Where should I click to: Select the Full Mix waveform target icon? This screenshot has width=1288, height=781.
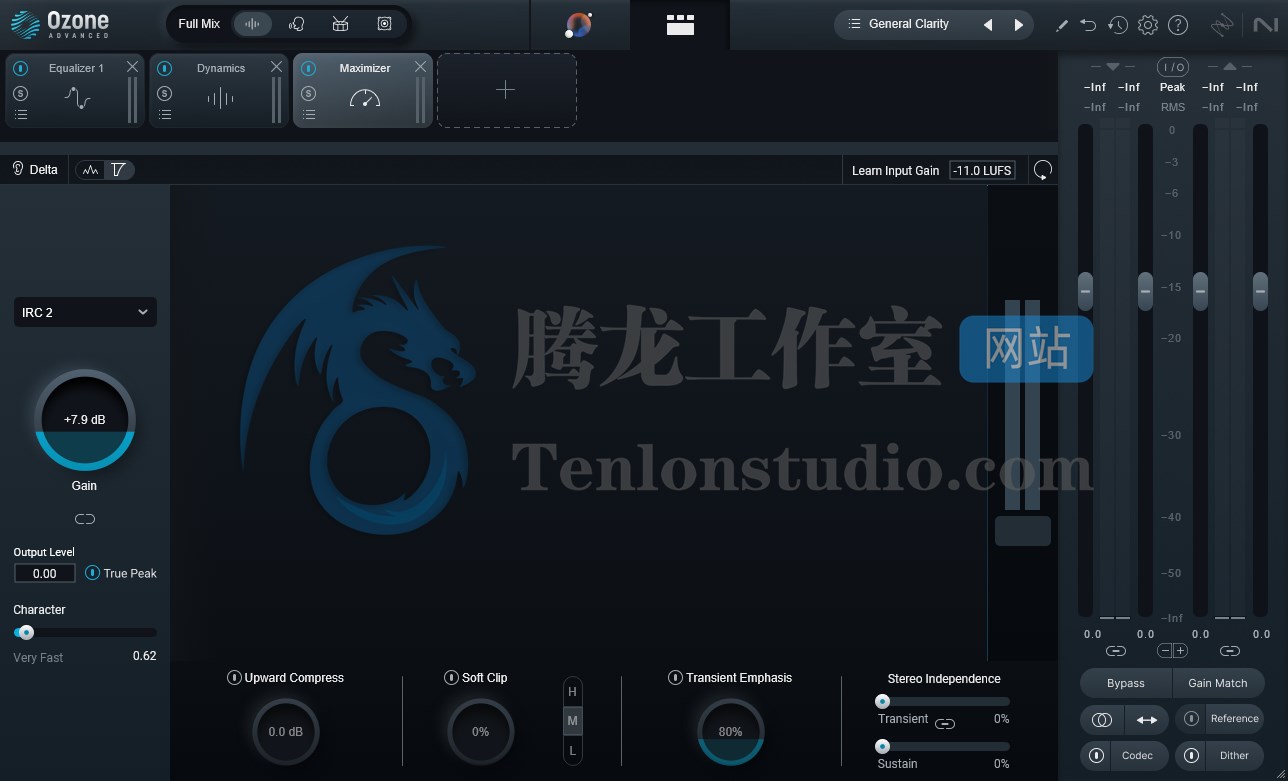(x=252, y=24)
